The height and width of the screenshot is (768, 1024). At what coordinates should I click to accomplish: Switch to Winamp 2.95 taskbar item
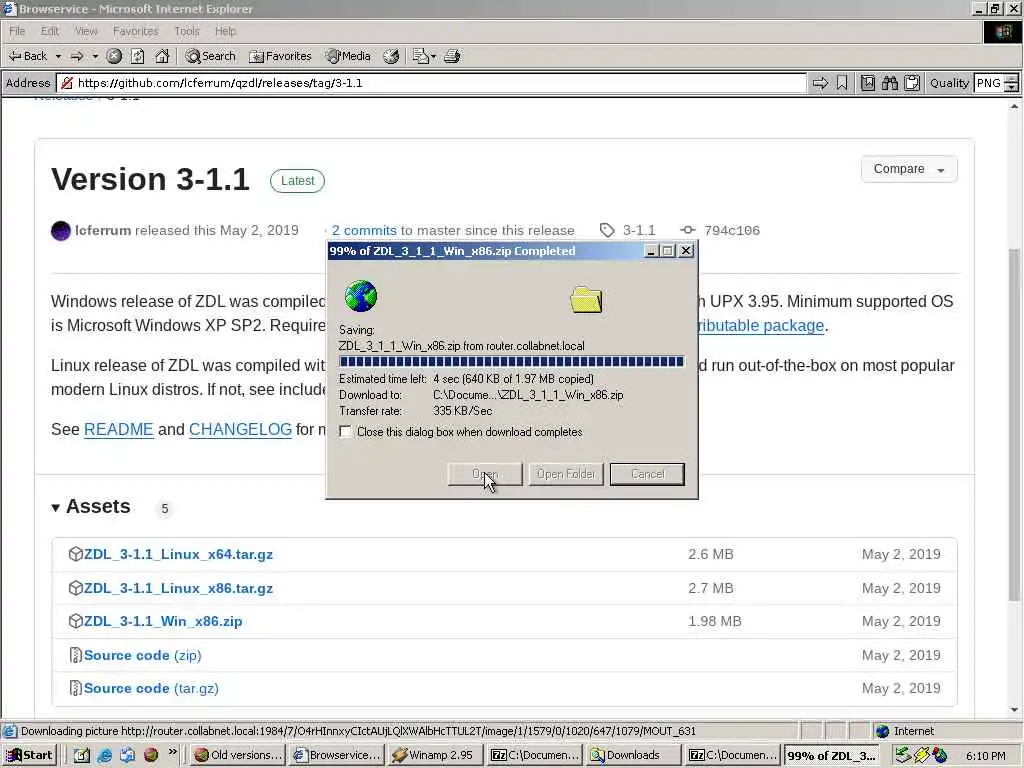point(434,755)
